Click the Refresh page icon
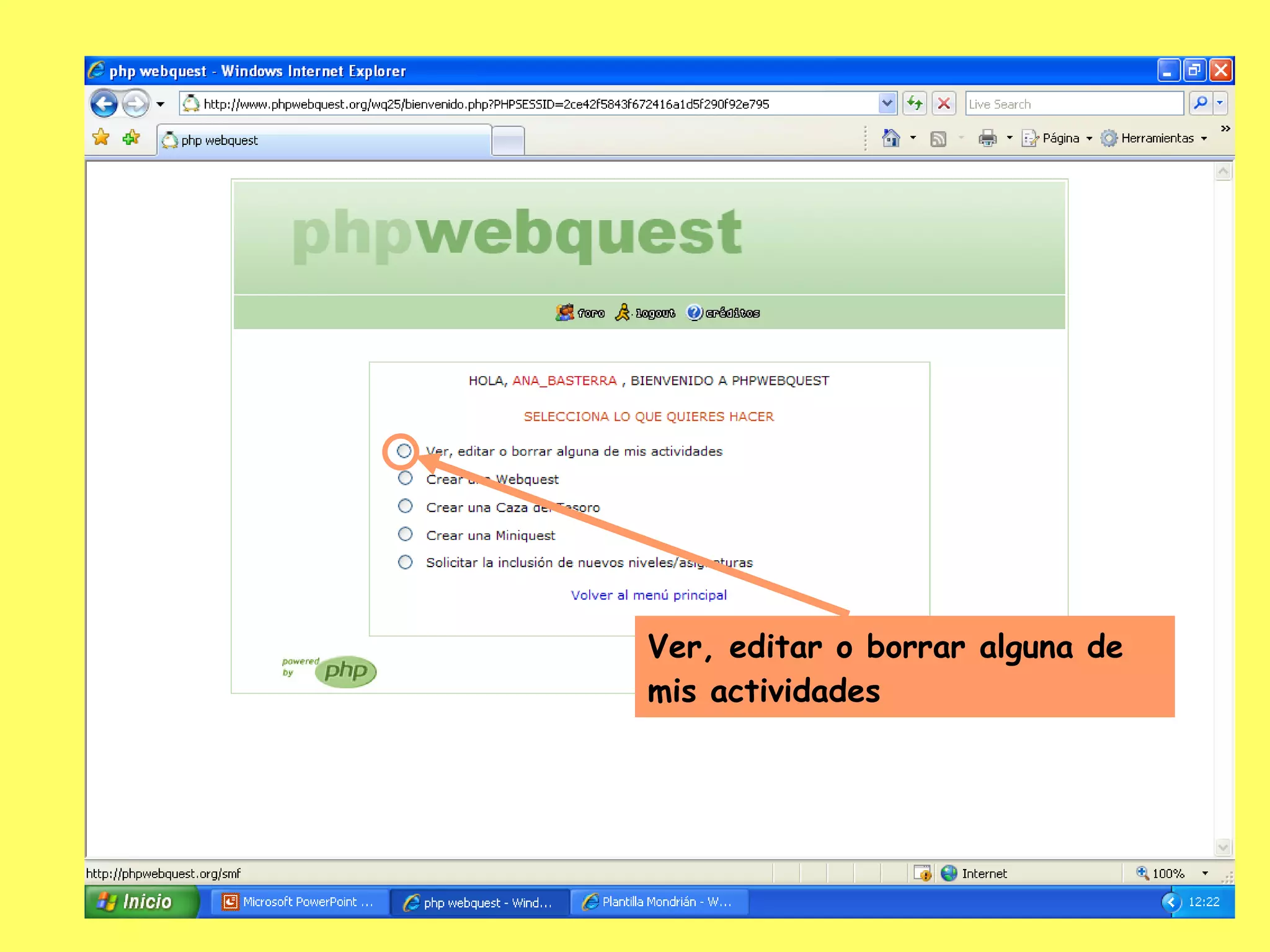 pos(915,104)
